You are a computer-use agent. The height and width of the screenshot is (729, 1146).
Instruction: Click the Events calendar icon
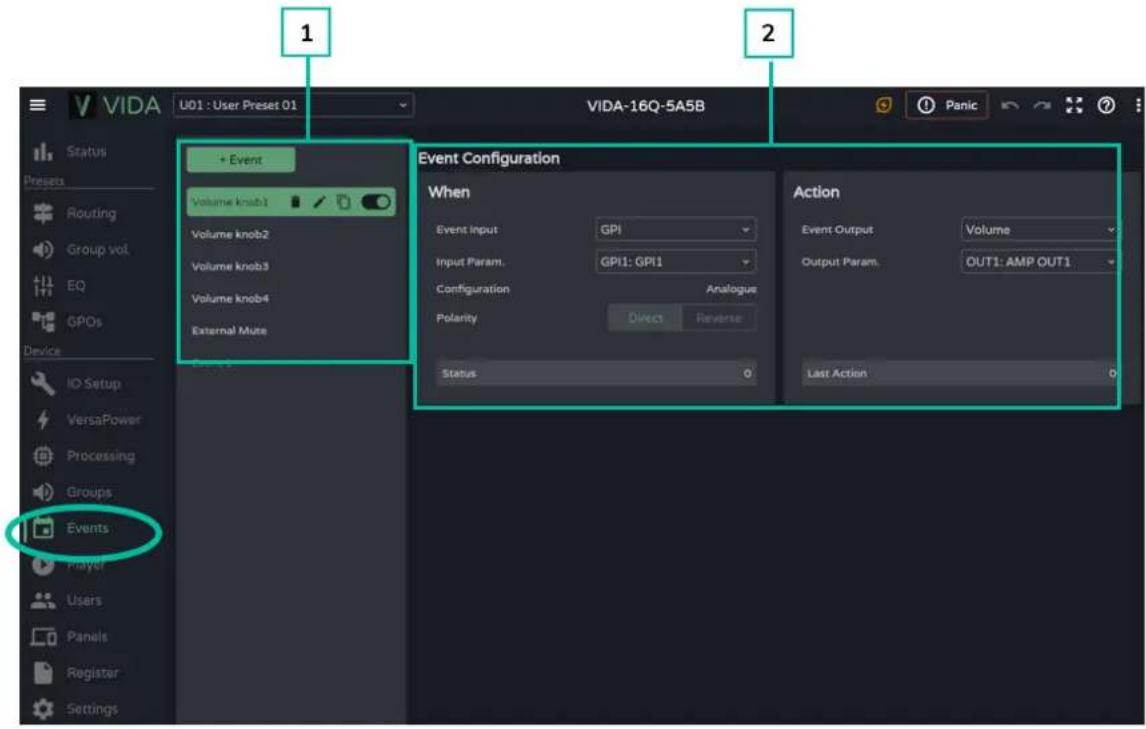click(x=43, y=528)
